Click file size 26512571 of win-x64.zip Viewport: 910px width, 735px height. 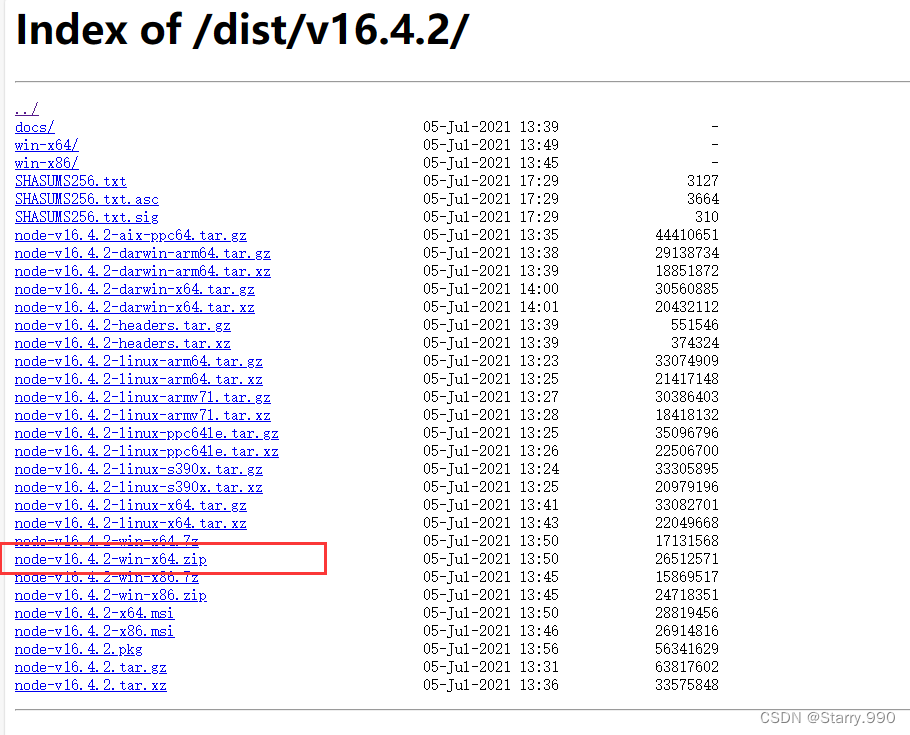(687, 559)
